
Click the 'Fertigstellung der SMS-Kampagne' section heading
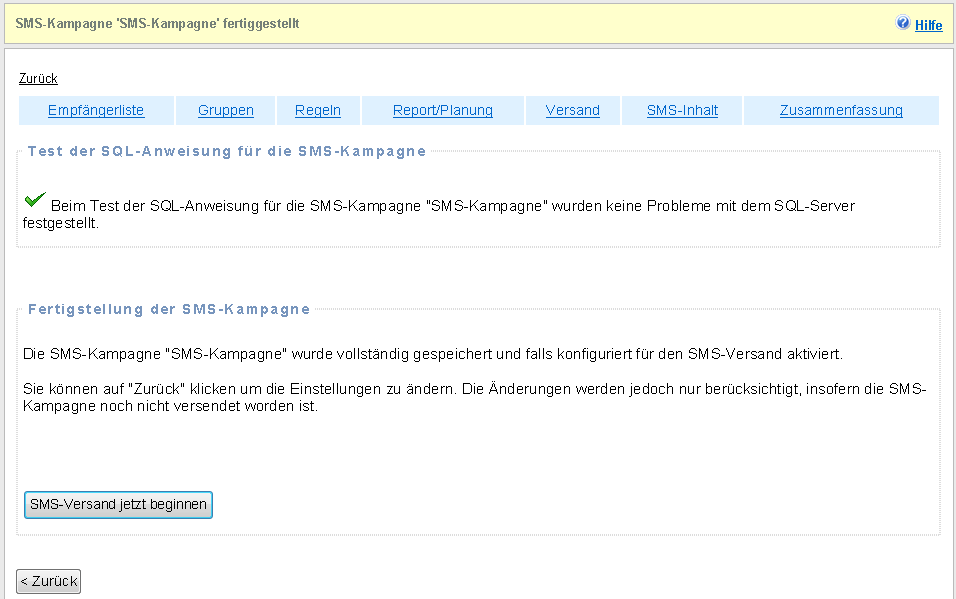pos(169,309)
